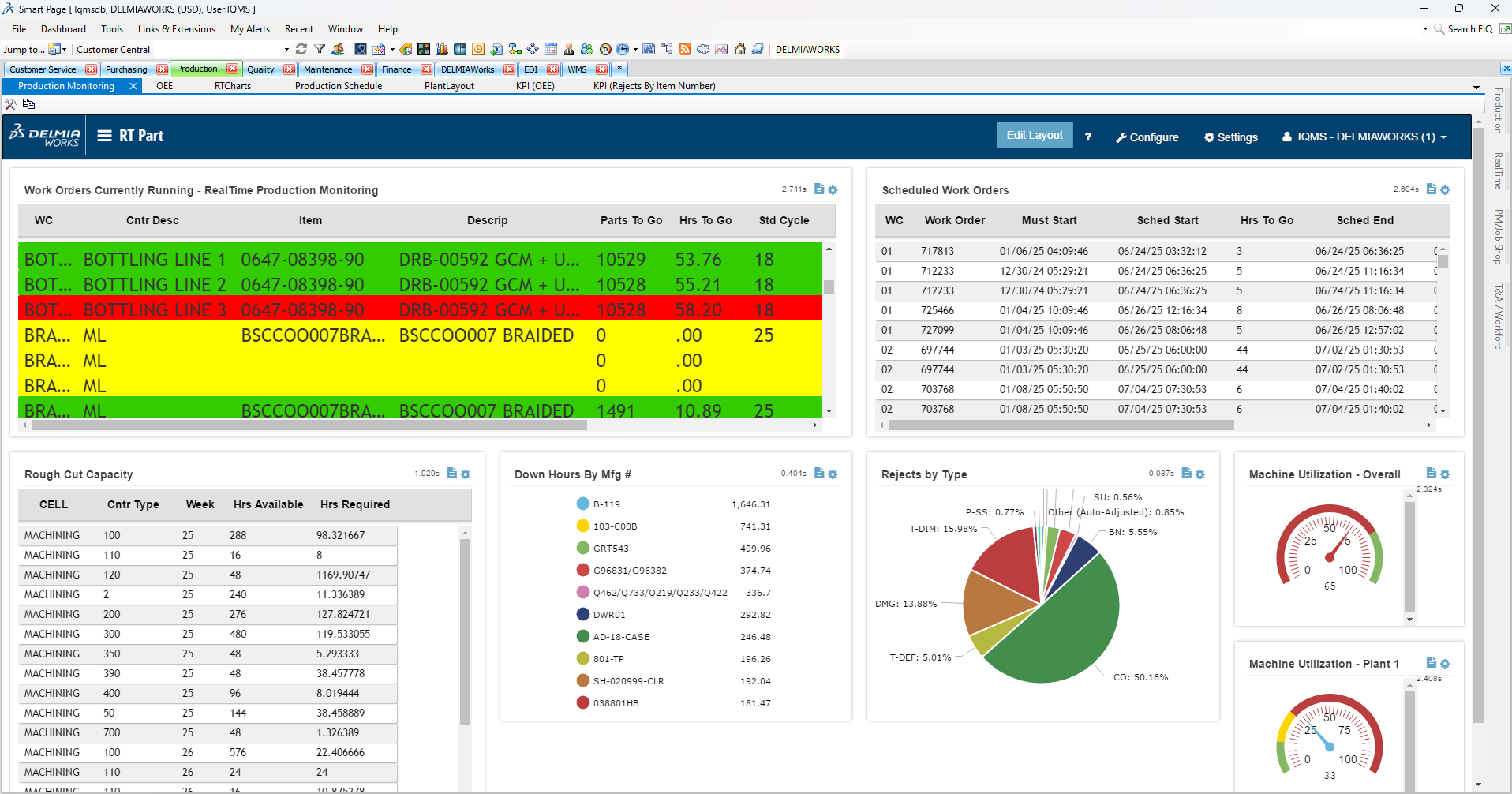Open the My Alerts menu

click(250, 29)
